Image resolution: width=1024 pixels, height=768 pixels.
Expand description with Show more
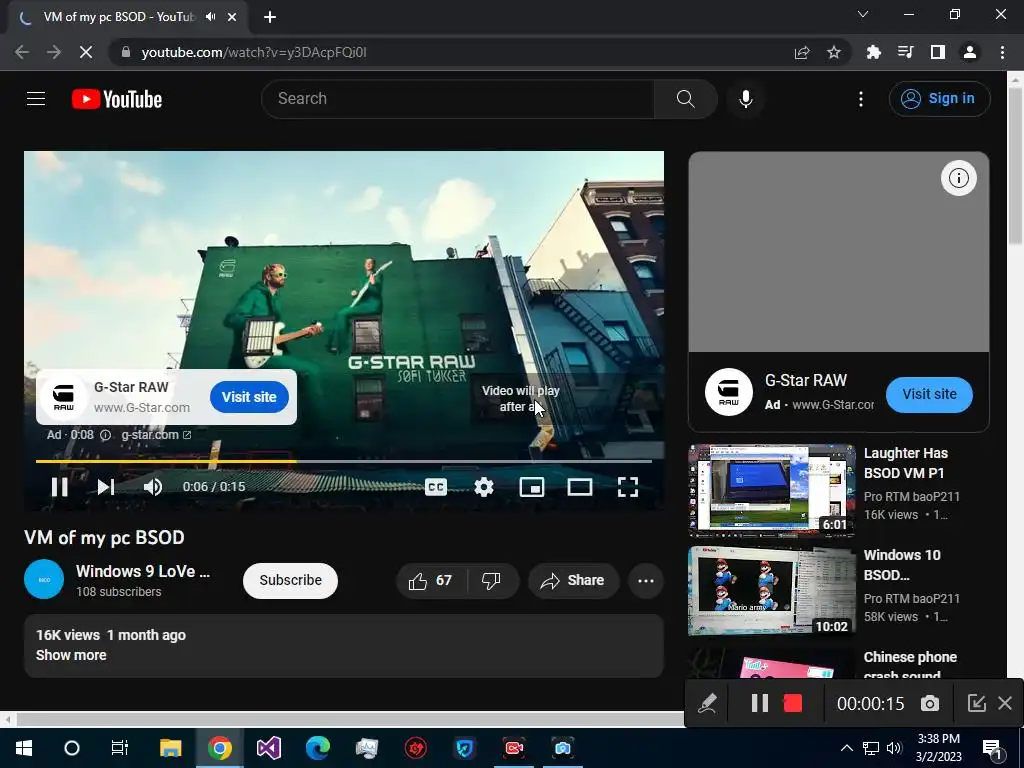71,655
